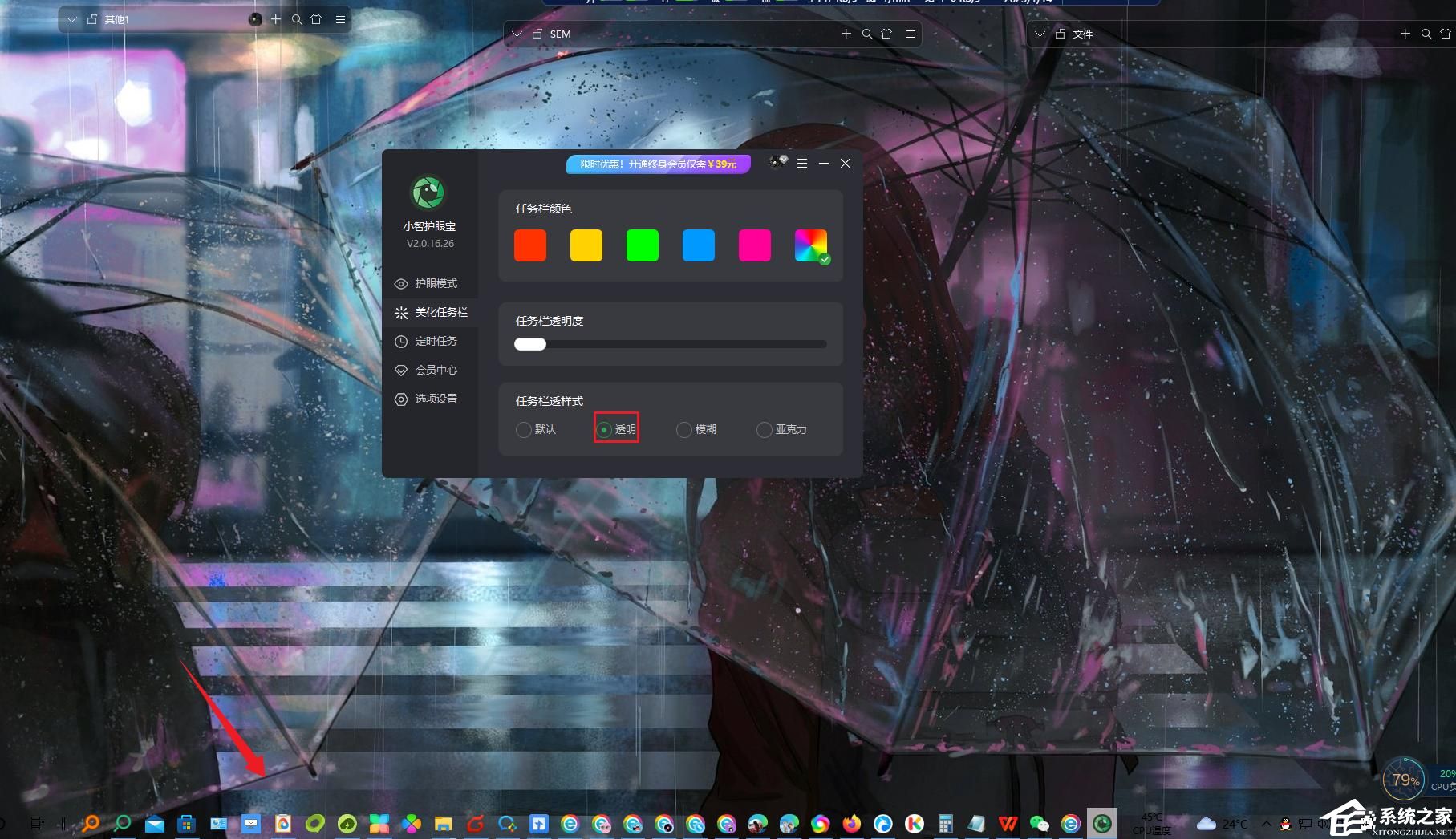The width and height of the screenshot is (1456, 839).
Task: Click the lock icon beside 文件
Action: [x=1061, y=34]
